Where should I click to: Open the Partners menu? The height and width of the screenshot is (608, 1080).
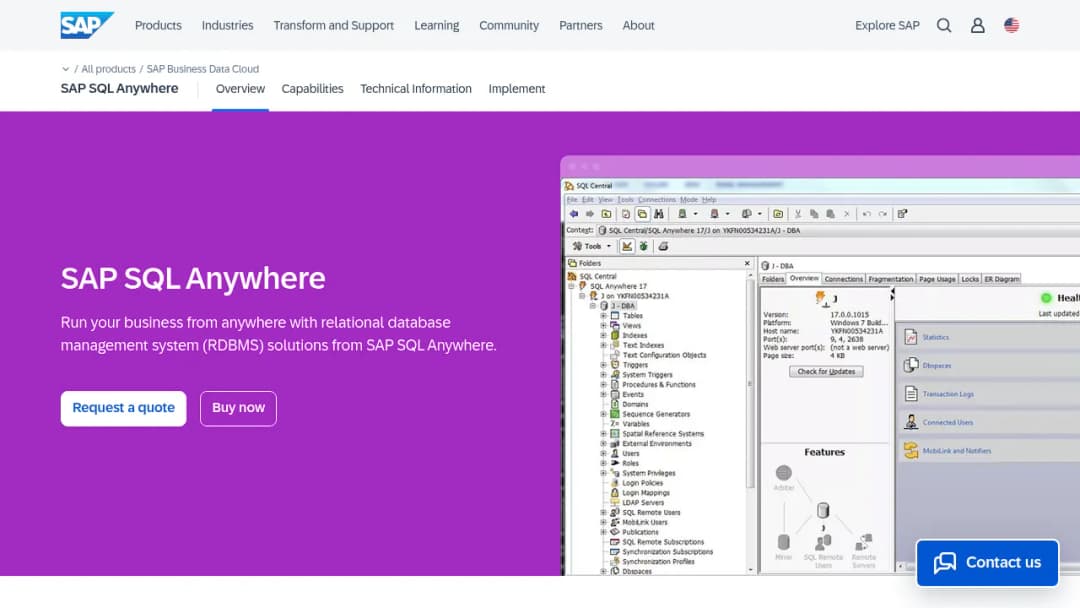pos(581,25)
